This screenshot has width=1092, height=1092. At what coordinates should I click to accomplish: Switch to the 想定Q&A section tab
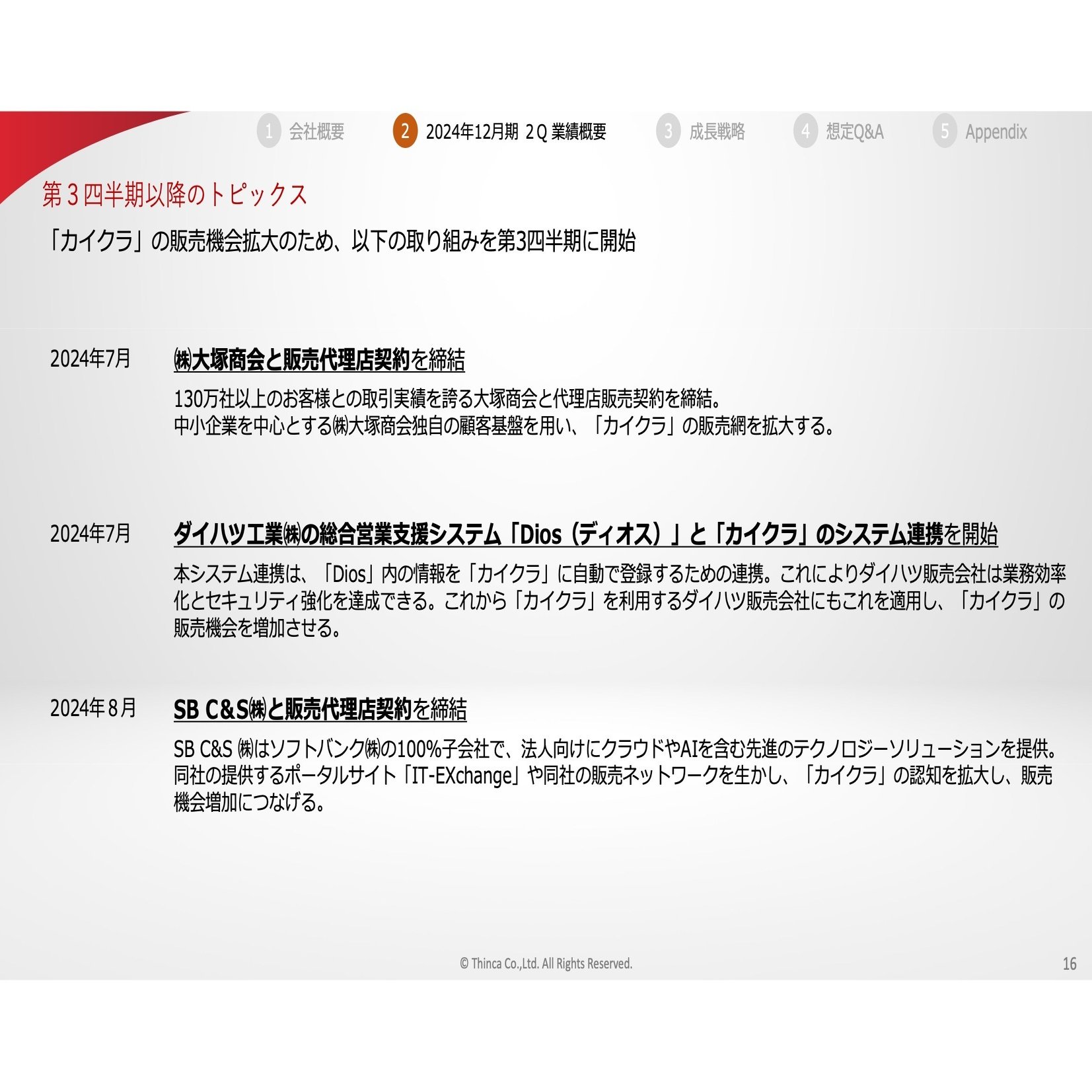coord(855,131)
